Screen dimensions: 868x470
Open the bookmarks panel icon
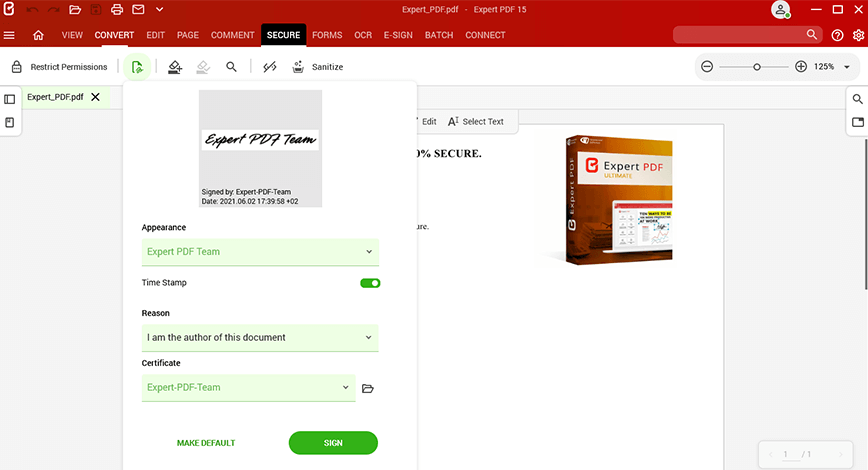click(x=9, y=122)
